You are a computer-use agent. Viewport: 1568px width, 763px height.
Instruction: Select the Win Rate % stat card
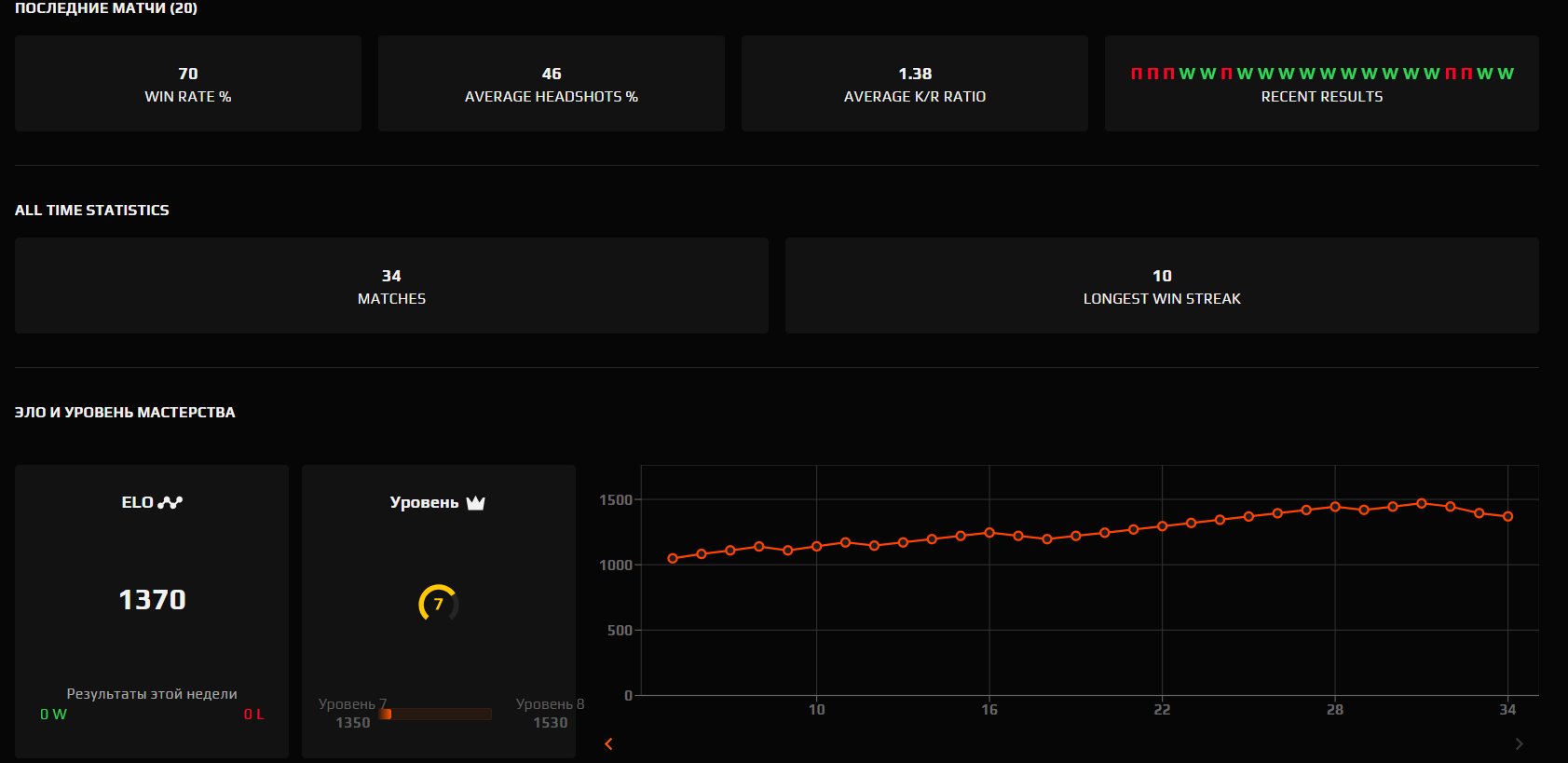[187, 84]
